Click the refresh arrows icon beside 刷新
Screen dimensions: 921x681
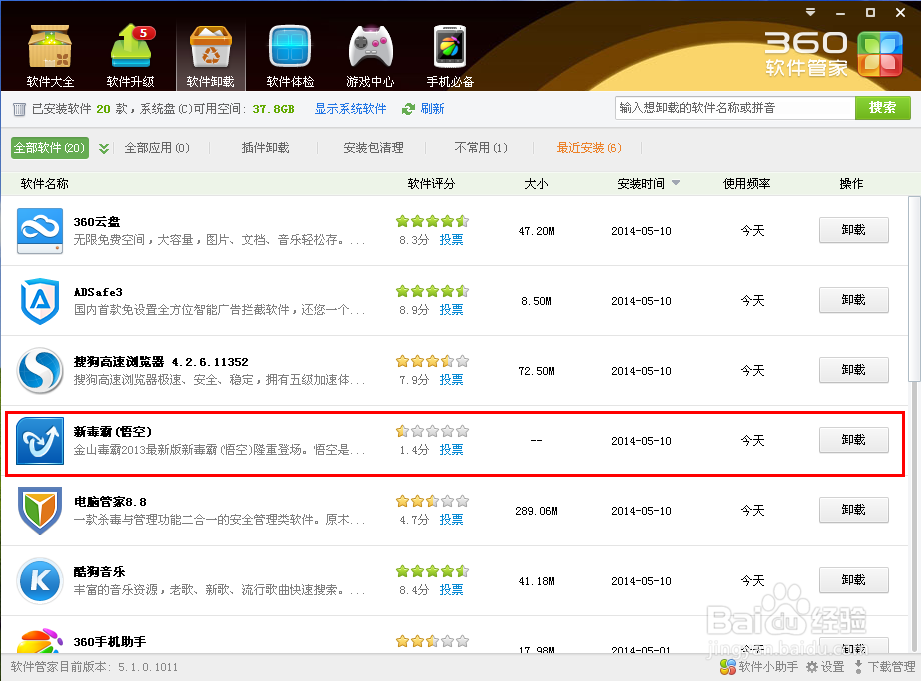pos(408,109)
